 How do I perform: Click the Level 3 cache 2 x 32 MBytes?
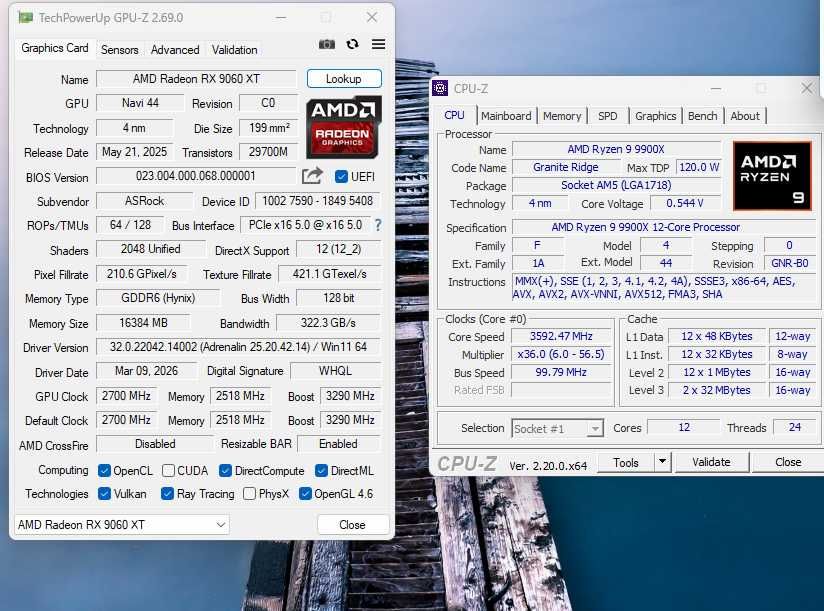717,390
